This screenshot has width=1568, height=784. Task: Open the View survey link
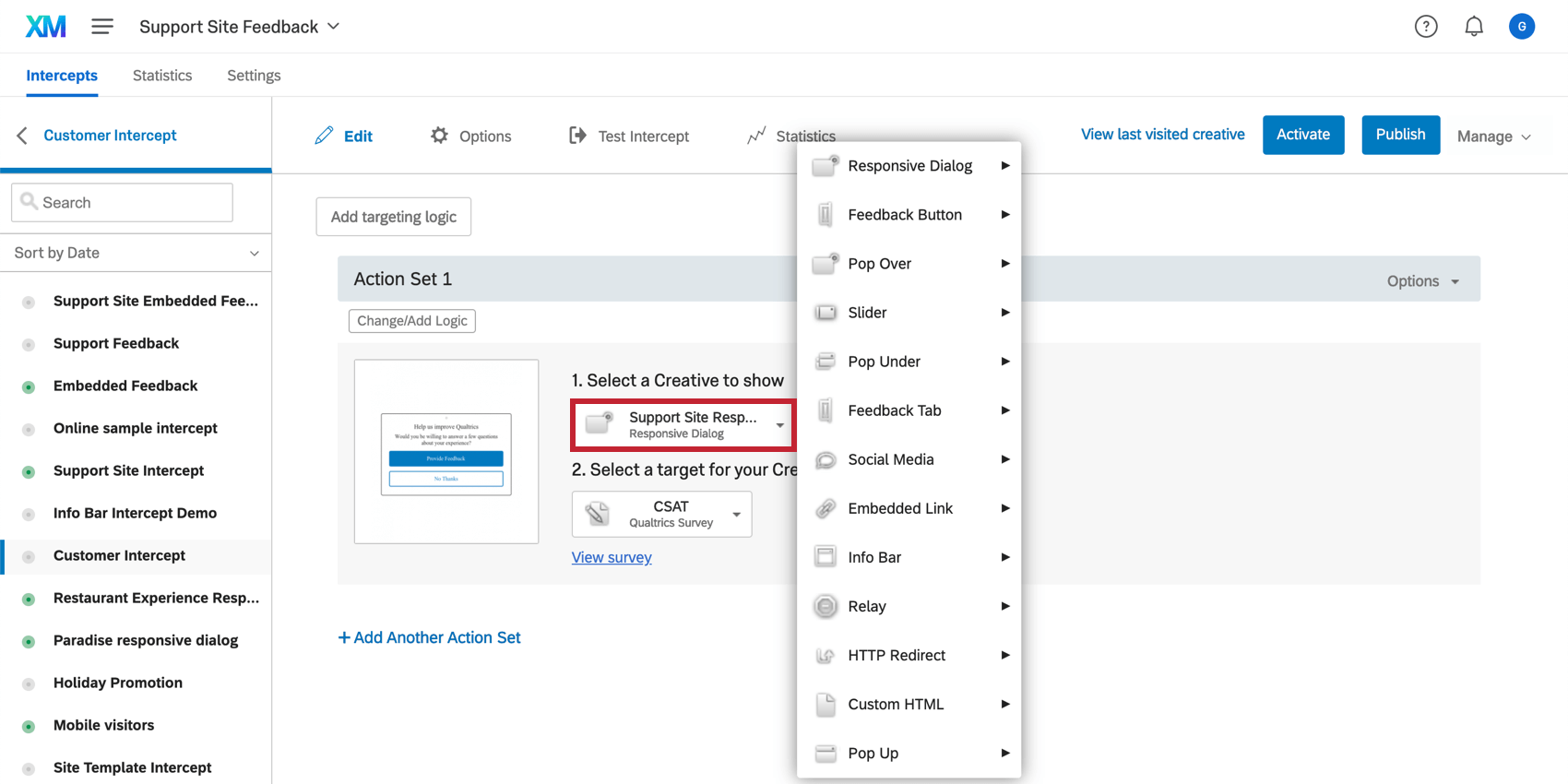tap(612, 557)
